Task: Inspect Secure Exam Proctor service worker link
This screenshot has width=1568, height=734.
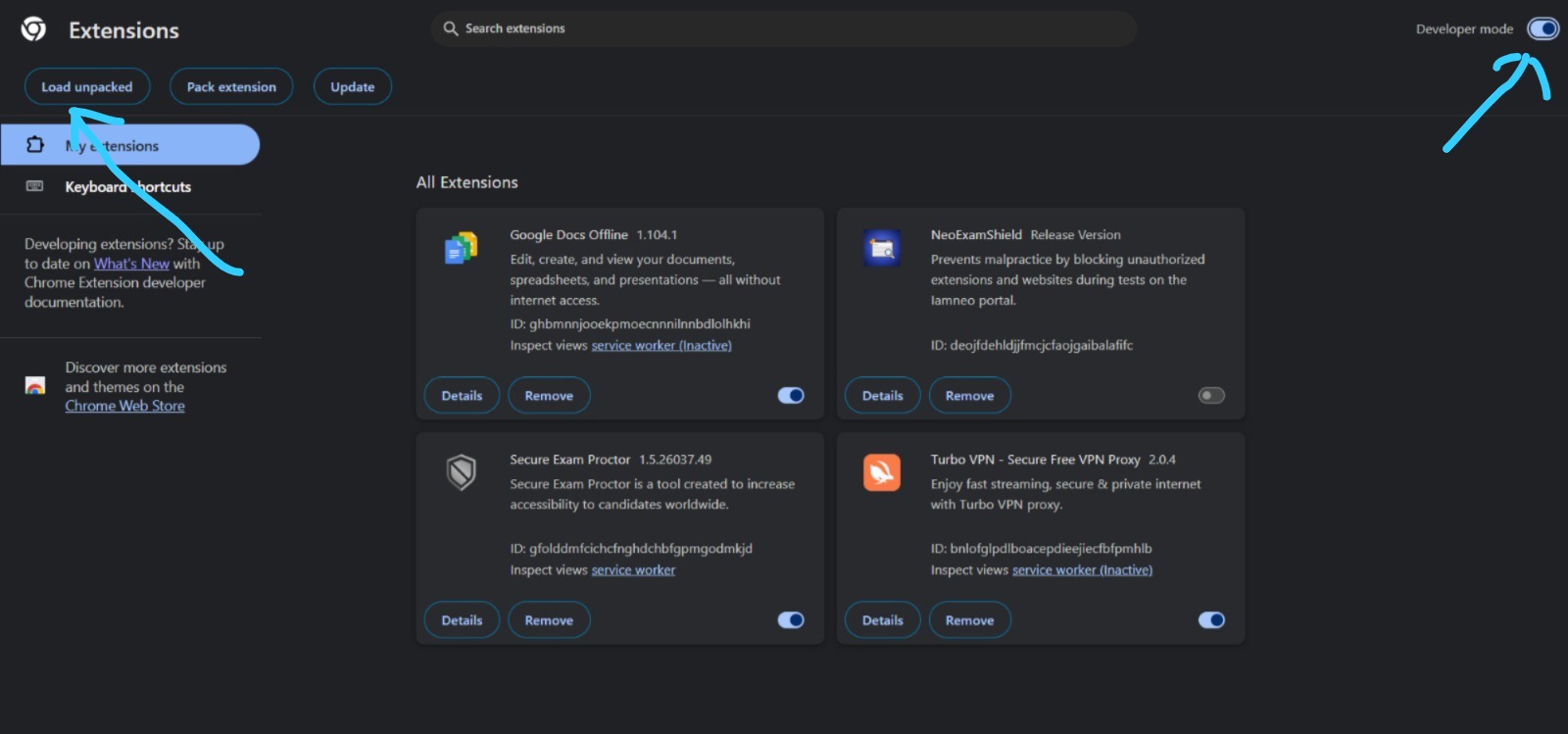Action: coord(633,569)
